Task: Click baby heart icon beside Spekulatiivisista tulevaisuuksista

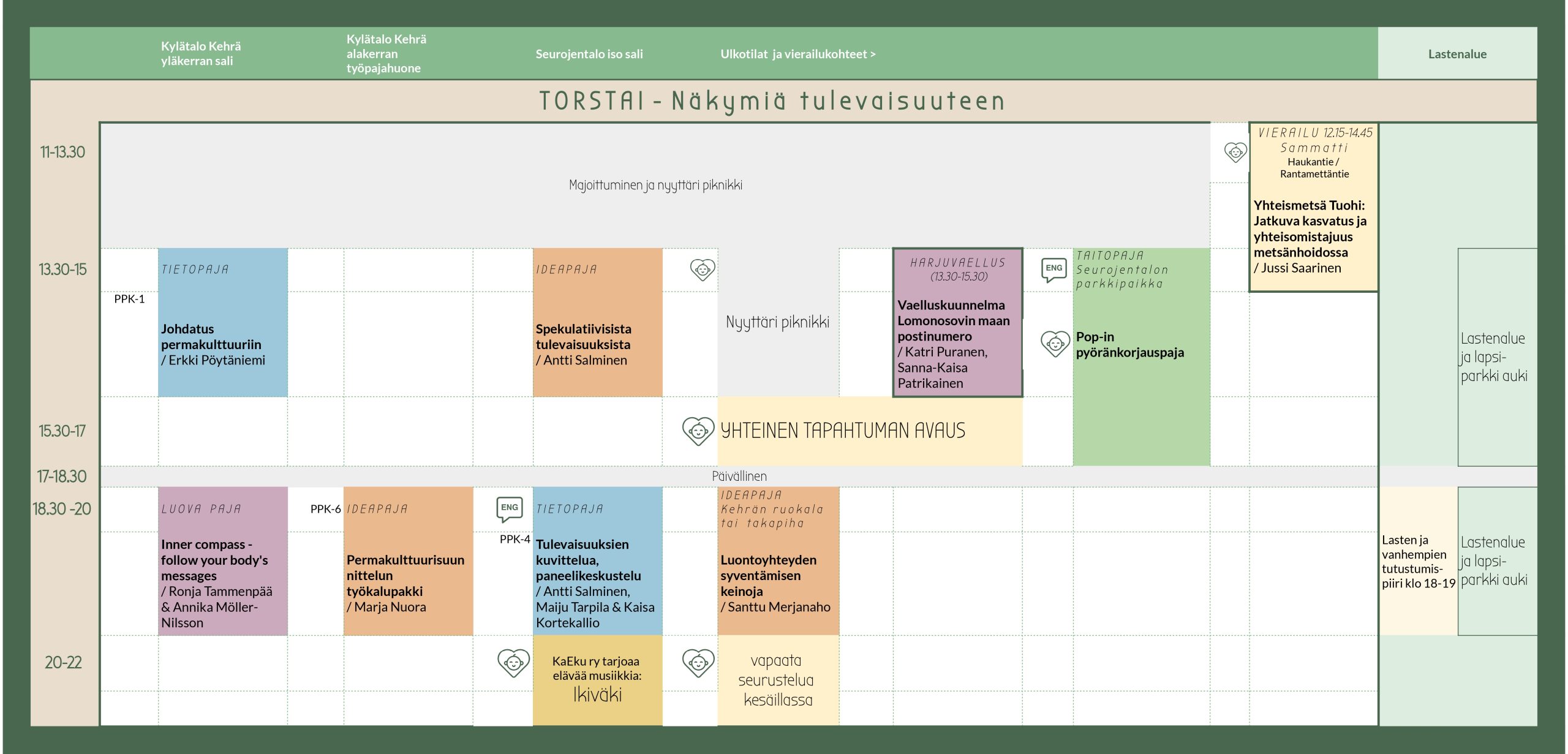Action: (703, 270)
